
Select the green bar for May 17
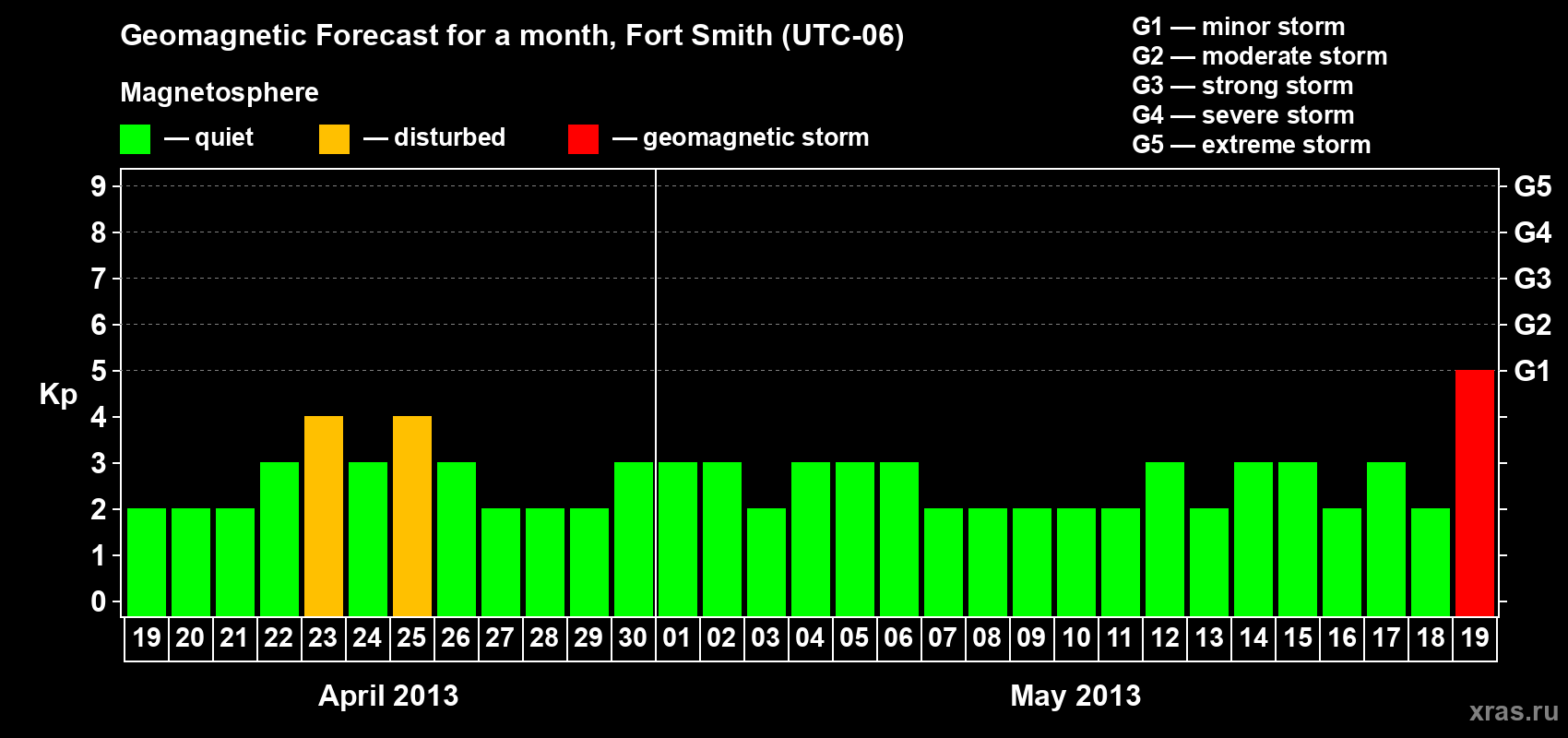point(1386,539)
